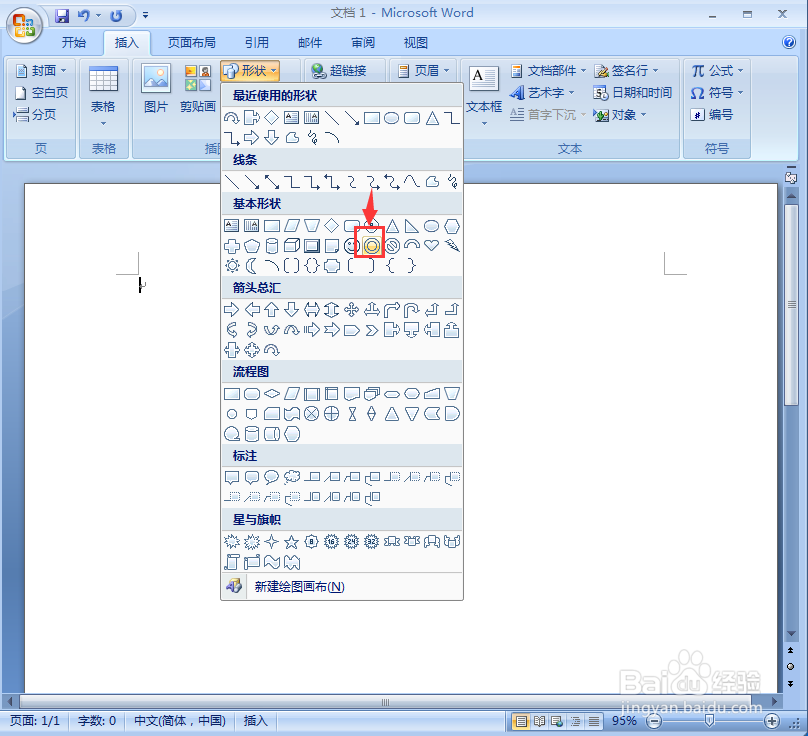The image size is (808, 736).
Task: Pick the lightning bolt shape
Action: pos(452,246)
